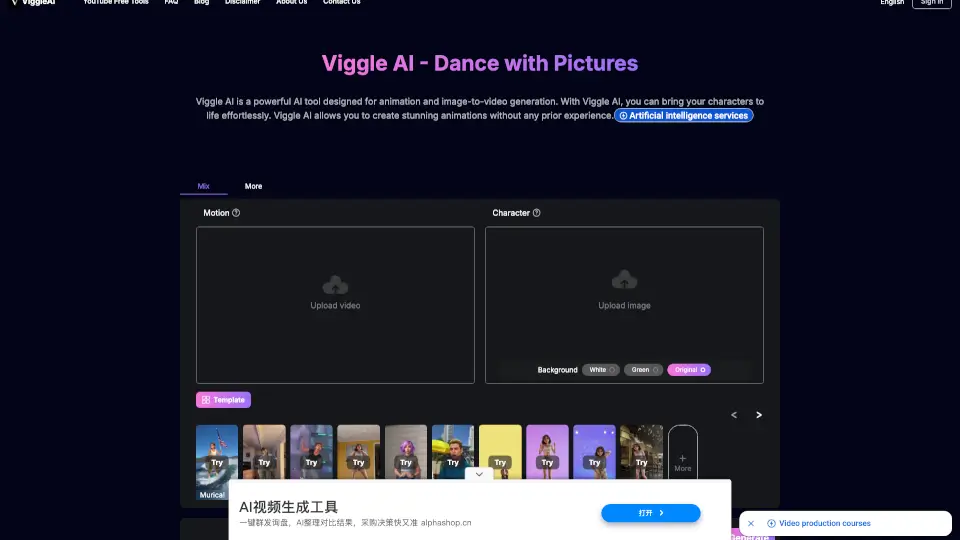Click the blue 打开 ad button

[x=651, y=513]
